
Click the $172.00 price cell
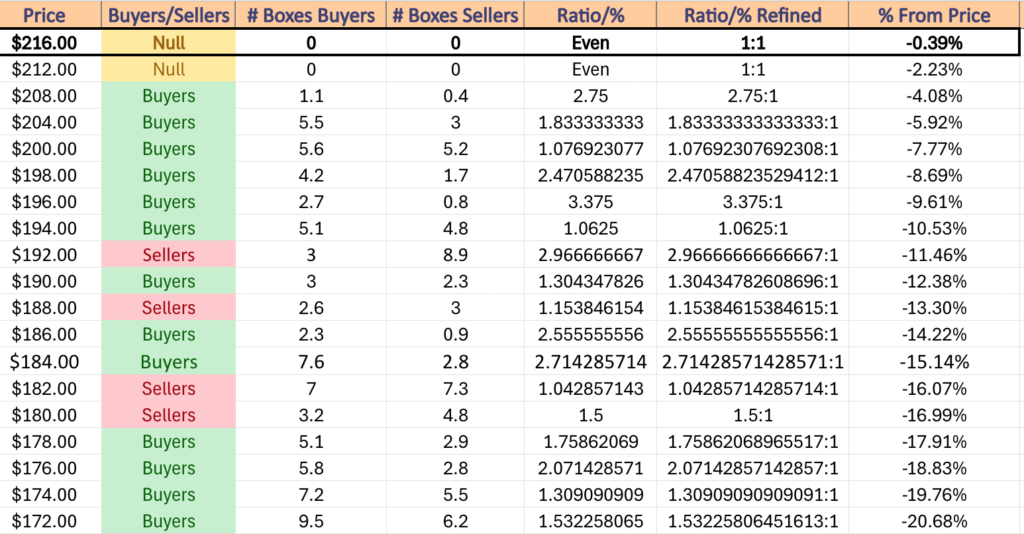tap(50, 521)
